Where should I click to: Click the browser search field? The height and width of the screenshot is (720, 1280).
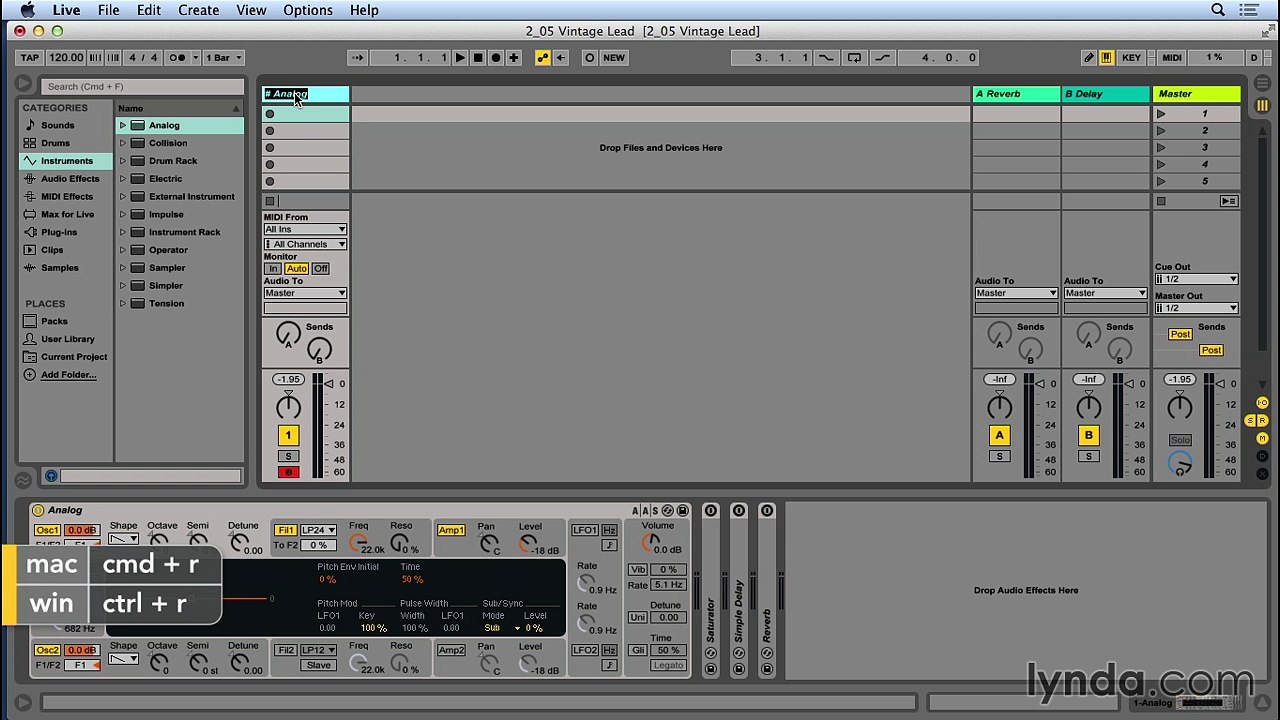143,87
